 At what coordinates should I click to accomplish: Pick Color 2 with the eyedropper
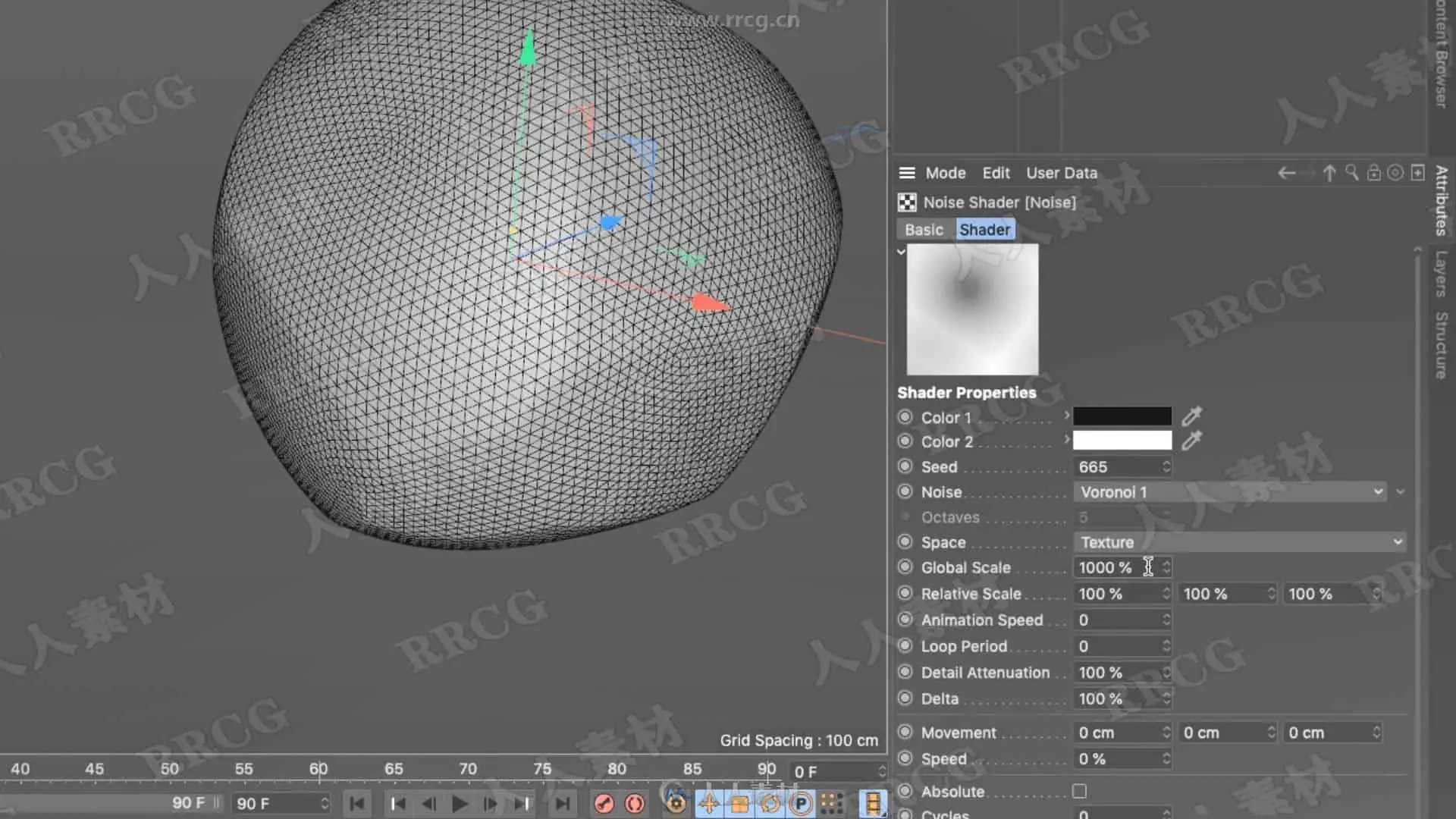pyautogui.click(x=1191, y=441)
